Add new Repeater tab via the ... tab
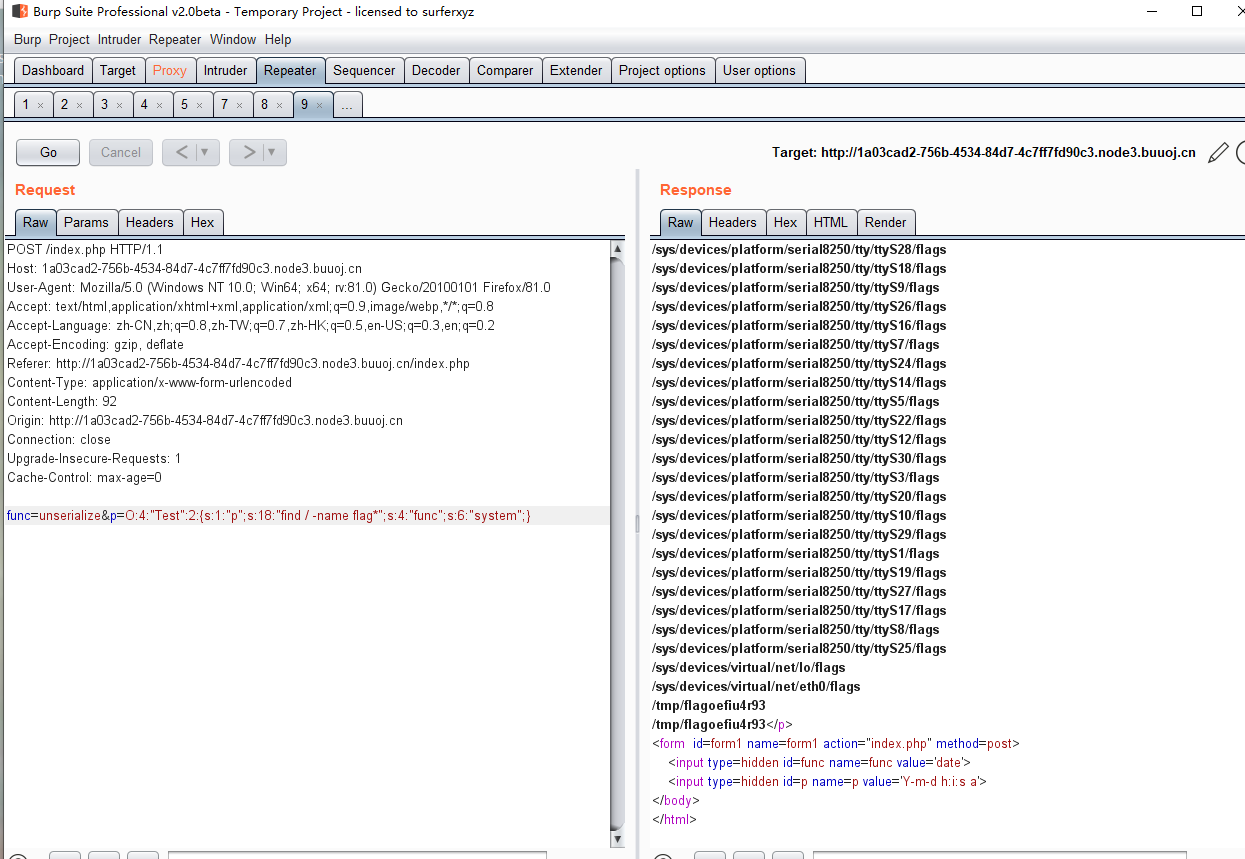The height and width of the screenshot is (859, 1245). [347, 105]
